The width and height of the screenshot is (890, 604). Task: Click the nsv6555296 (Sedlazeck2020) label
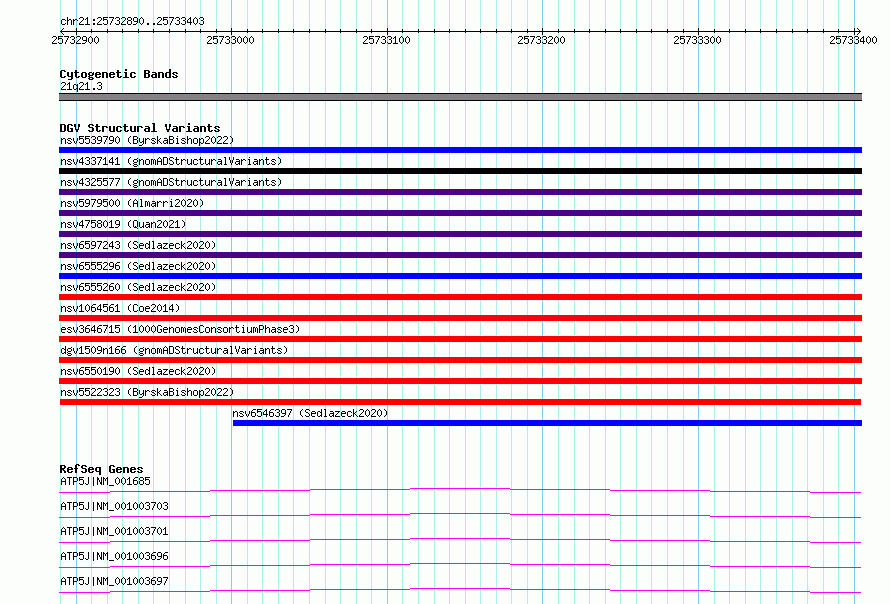click(x=138, y=266)
